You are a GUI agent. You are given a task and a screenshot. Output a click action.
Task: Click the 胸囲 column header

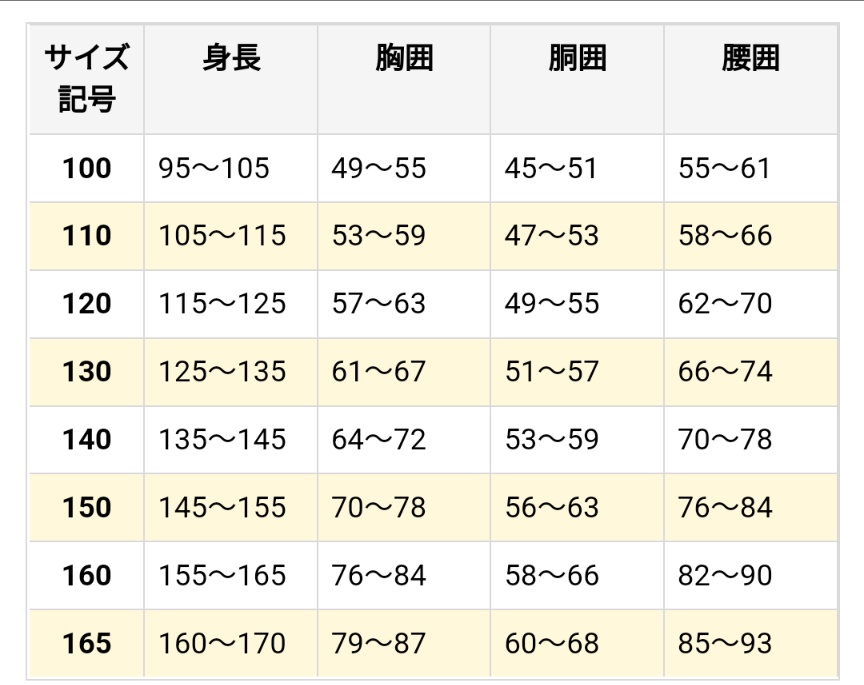pos(404,59)
